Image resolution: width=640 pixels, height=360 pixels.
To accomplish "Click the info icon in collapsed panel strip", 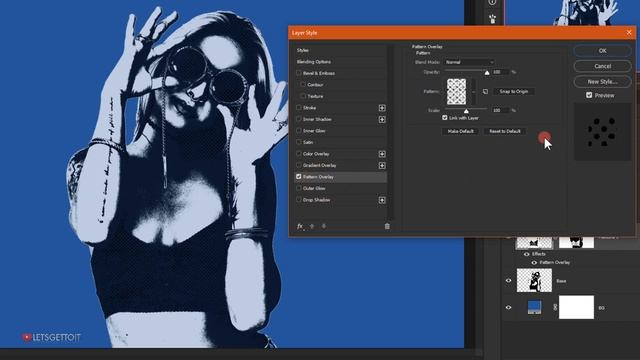I will pyautogui.click(x=492, y=2).
